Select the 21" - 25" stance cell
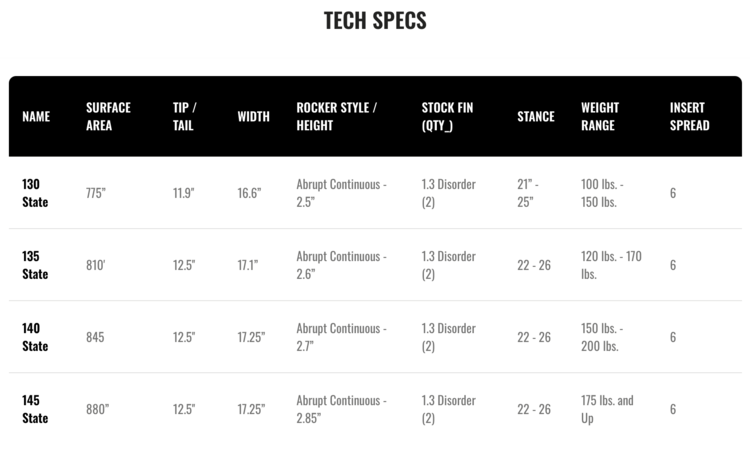 528,193
